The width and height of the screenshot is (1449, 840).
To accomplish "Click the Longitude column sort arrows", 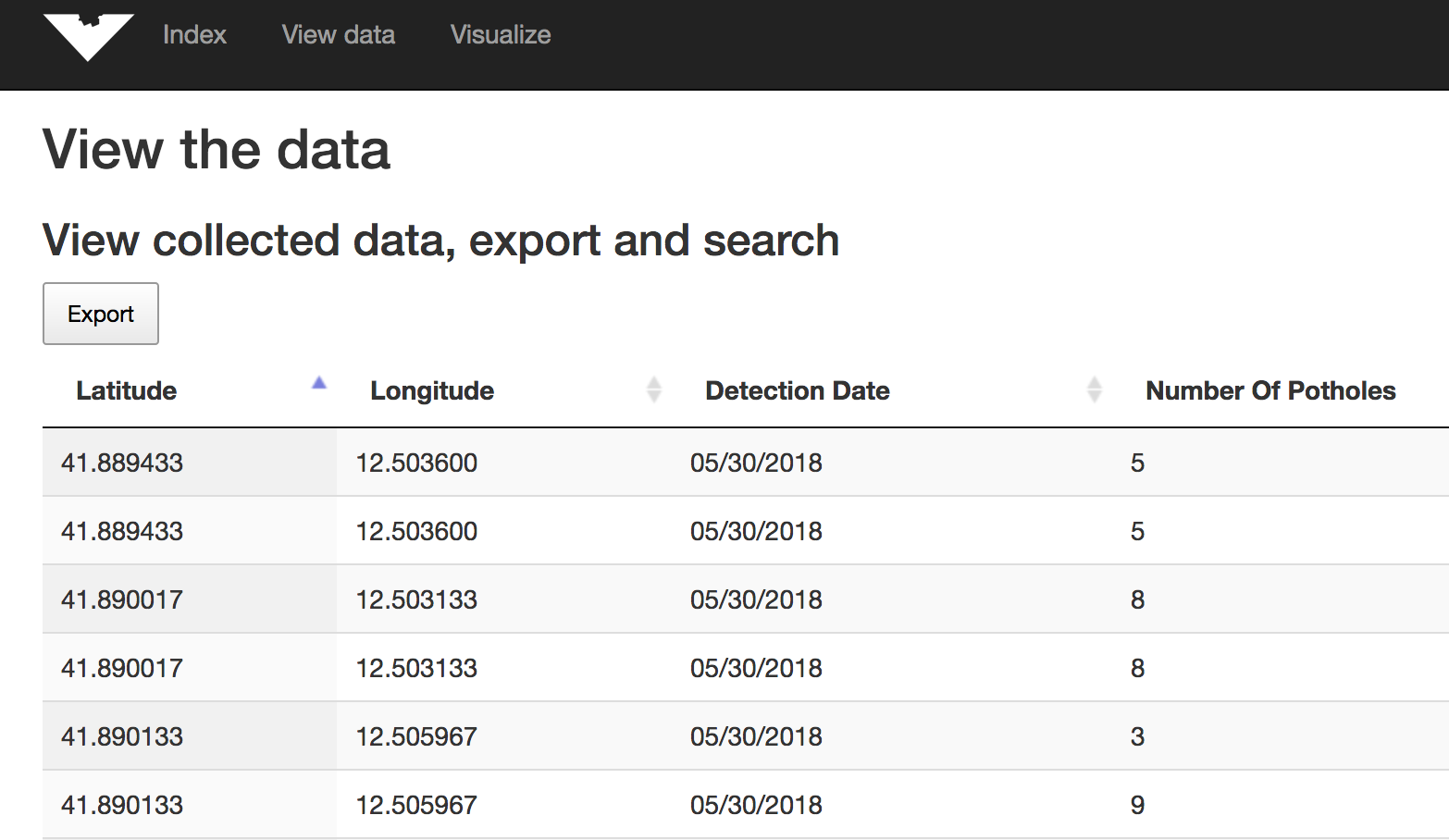I will (653, 389).
